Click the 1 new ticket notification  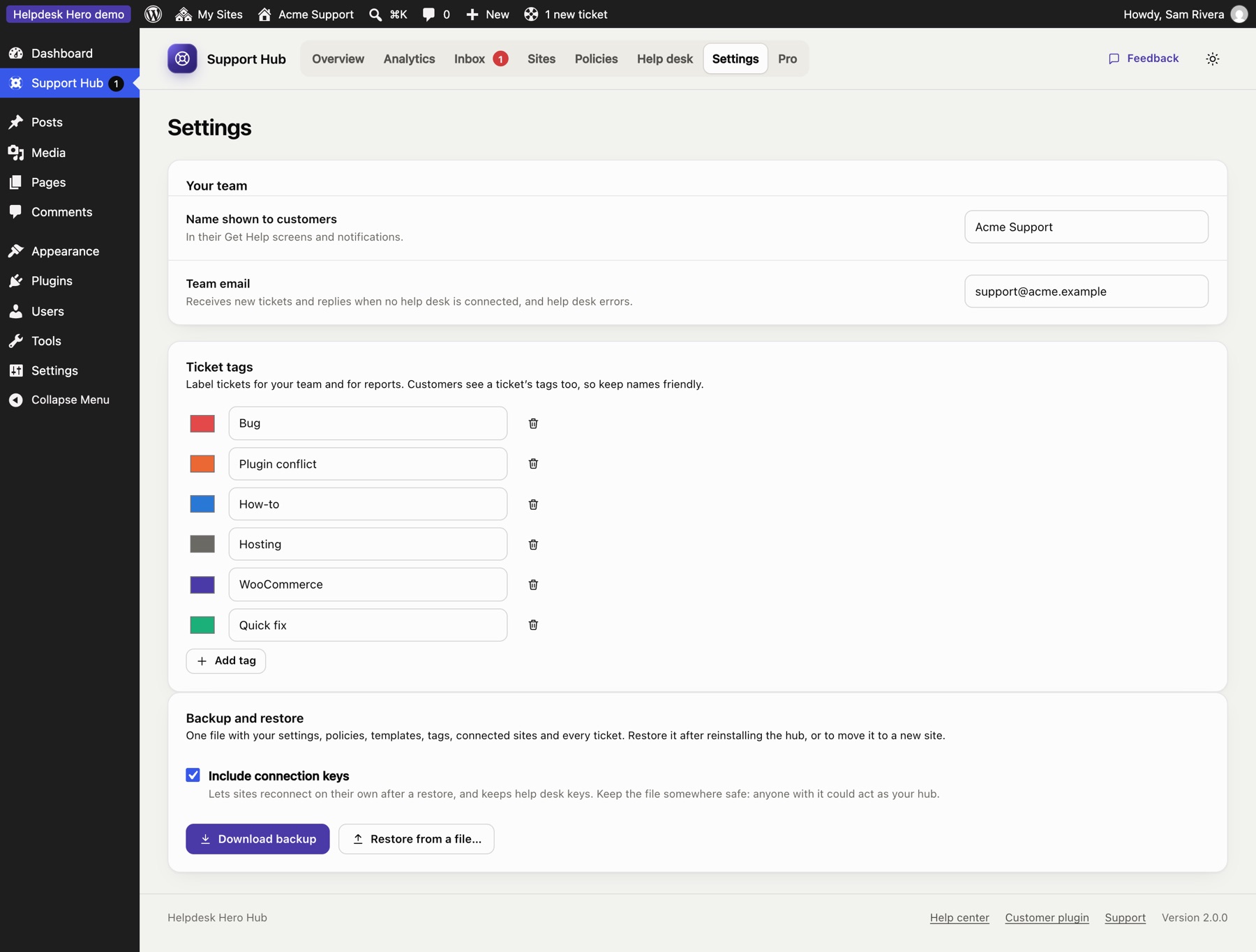click(566, 14)
